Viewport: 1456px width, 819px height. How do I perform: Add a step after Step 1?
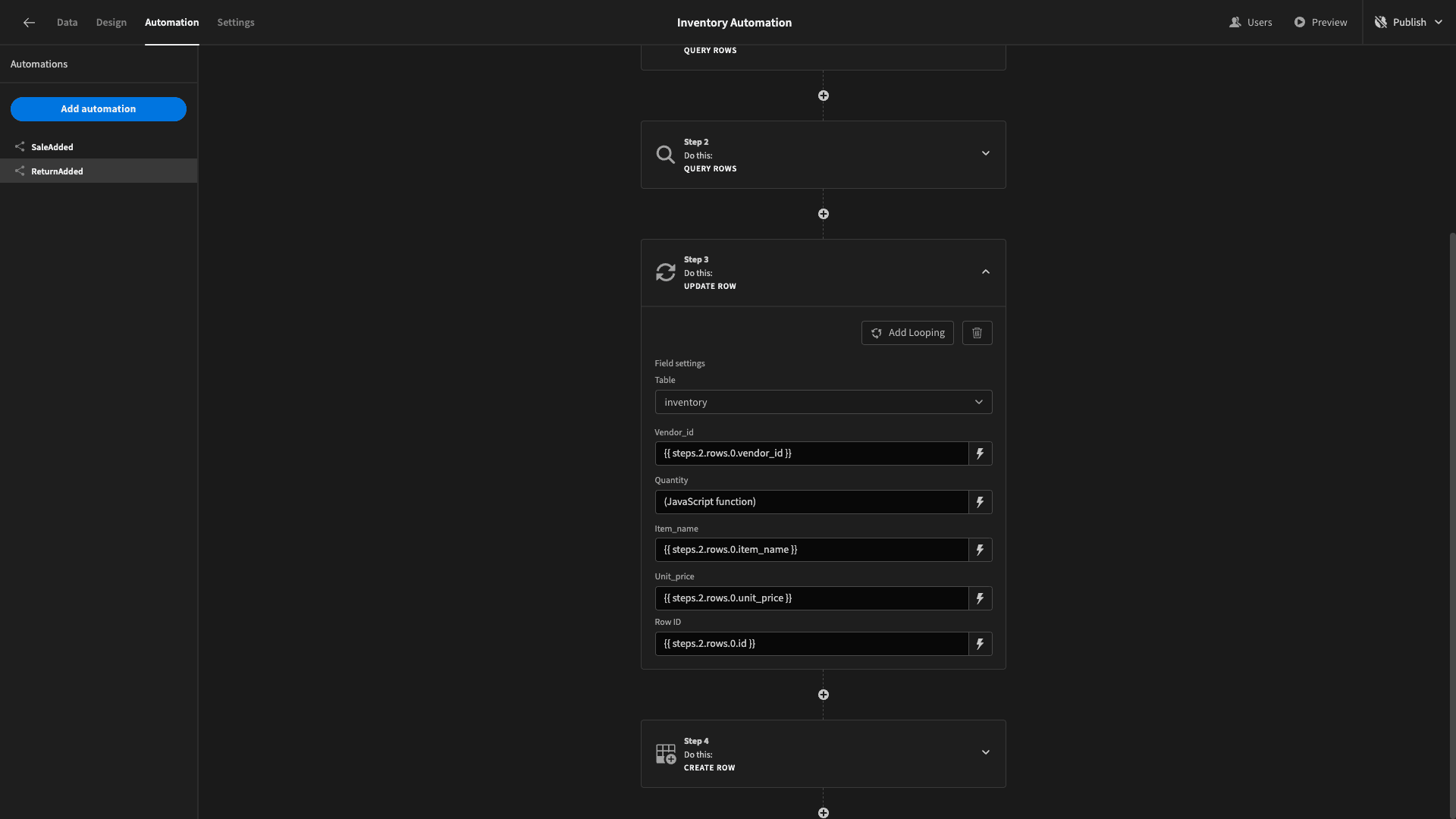tap(824, 96)
